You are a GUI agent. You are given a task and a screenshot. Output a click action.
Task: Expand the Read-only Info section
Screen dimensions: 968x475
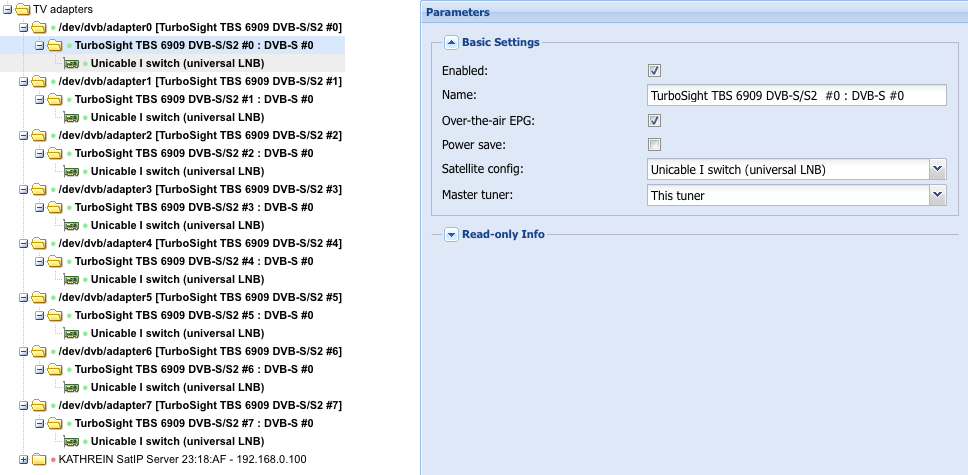pyautogui.click(x=451, y=235)
